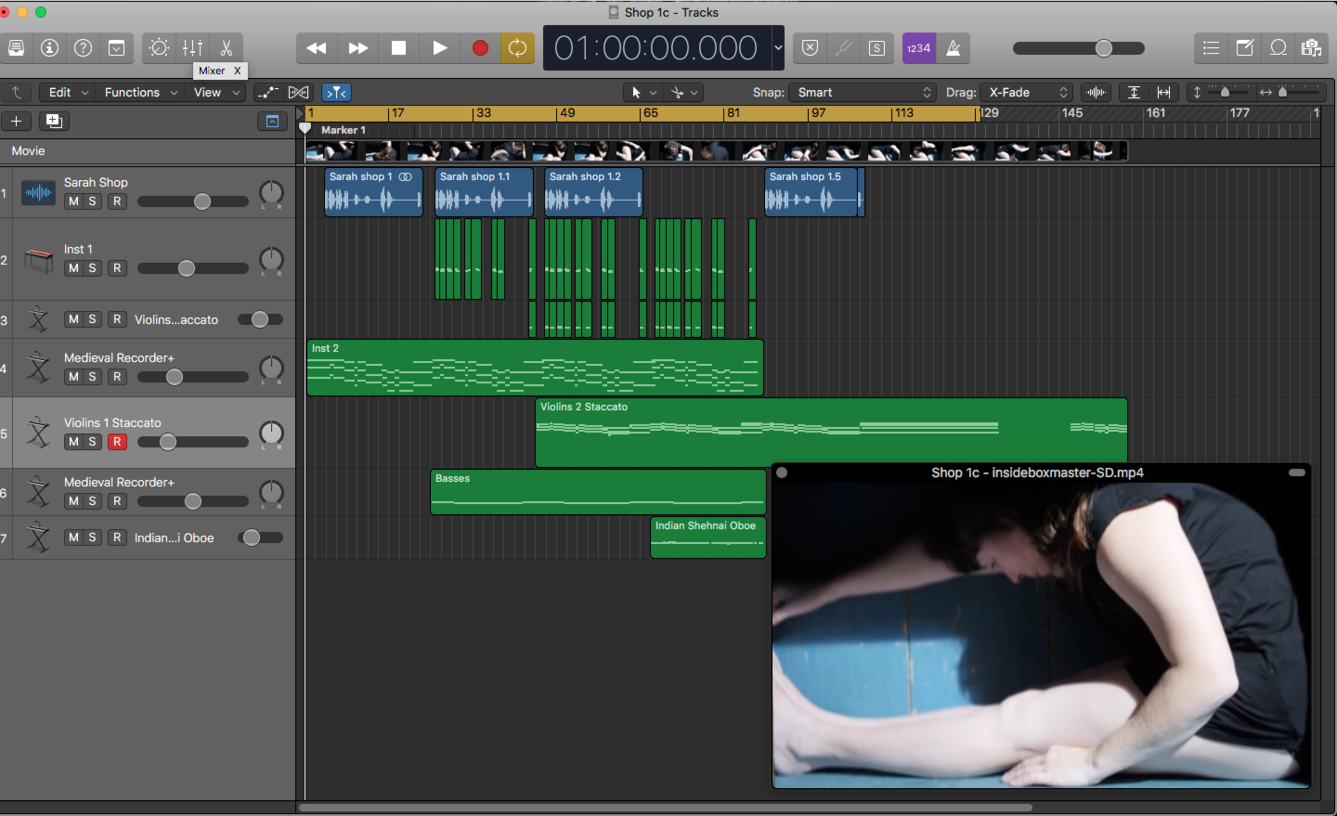Viewport: 1337px width, 816px height.
Task: Open the Mixer from the toolbar
Action: 193,48
